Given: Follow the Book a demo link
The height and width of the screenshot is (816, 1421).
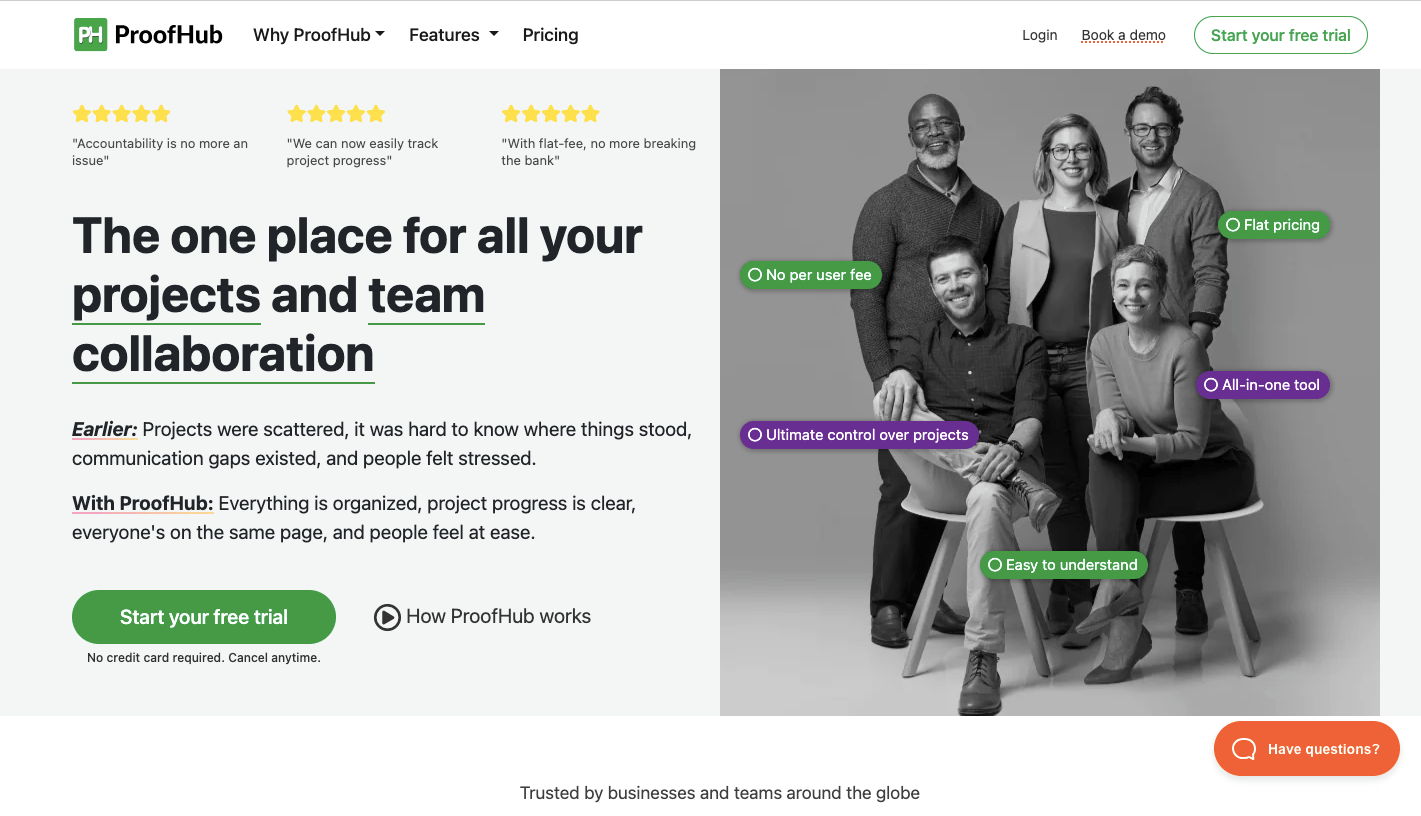Looking at the screenshot, I should (x=1122, y=34).
